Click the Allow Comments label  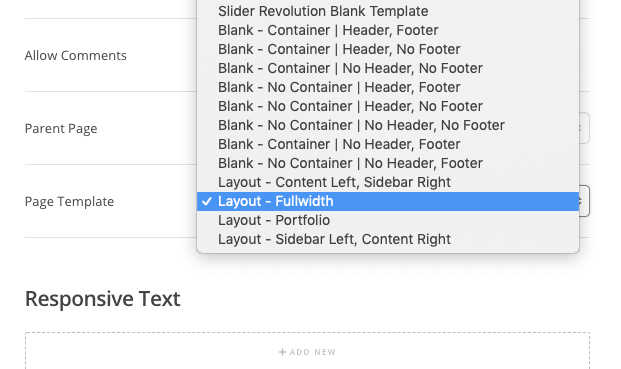click(76, 55)
